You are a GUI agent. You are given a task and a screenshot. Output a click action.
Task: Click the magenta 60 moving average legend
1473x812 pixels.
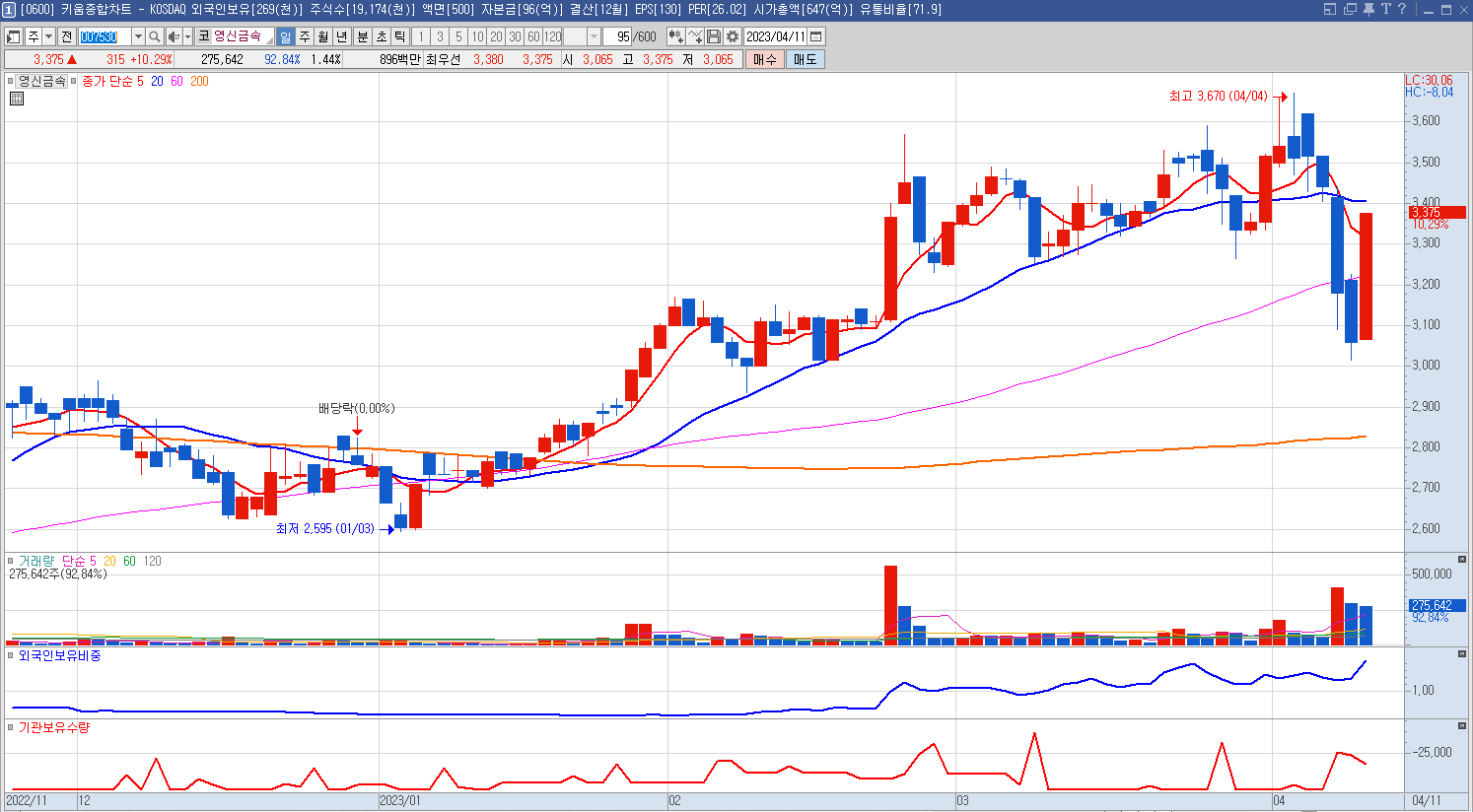pos(176,82)
